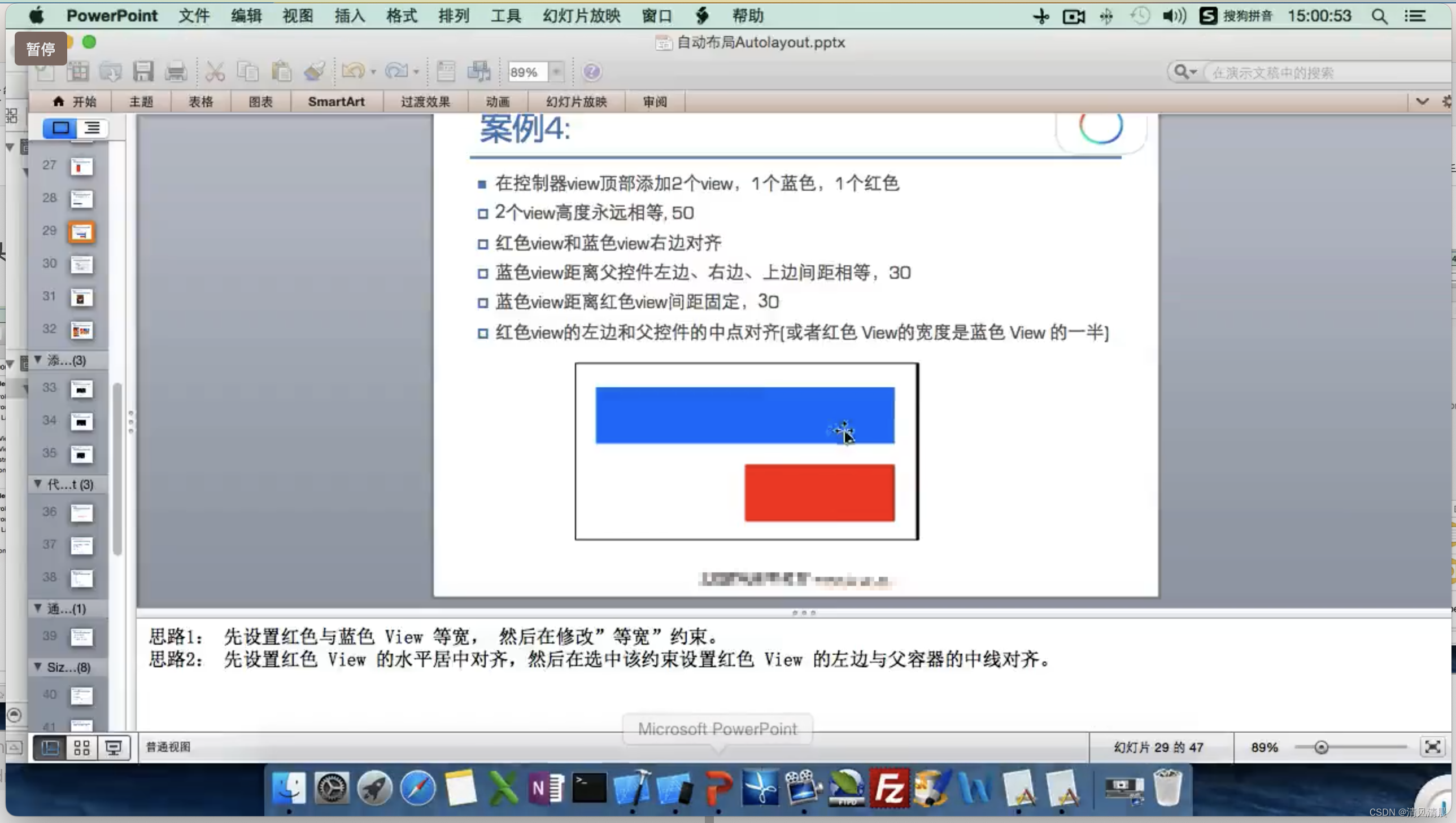
Task: Open Launchpad rocket in the dock
Action: click(375, 788)
